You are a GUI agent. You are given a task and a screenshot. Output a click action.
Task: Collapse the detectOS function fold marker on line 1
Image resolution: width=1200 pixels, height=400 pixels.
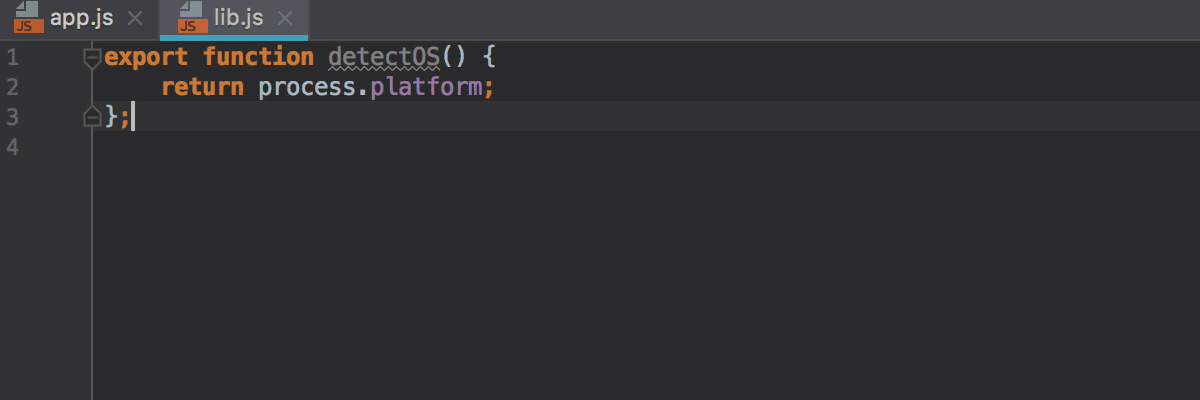pyautogui.click(x=92, y=58)
